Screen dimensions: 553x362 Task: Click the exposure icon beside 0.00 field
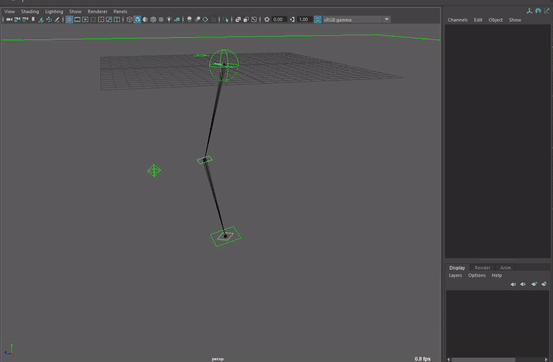coord(267,19)
